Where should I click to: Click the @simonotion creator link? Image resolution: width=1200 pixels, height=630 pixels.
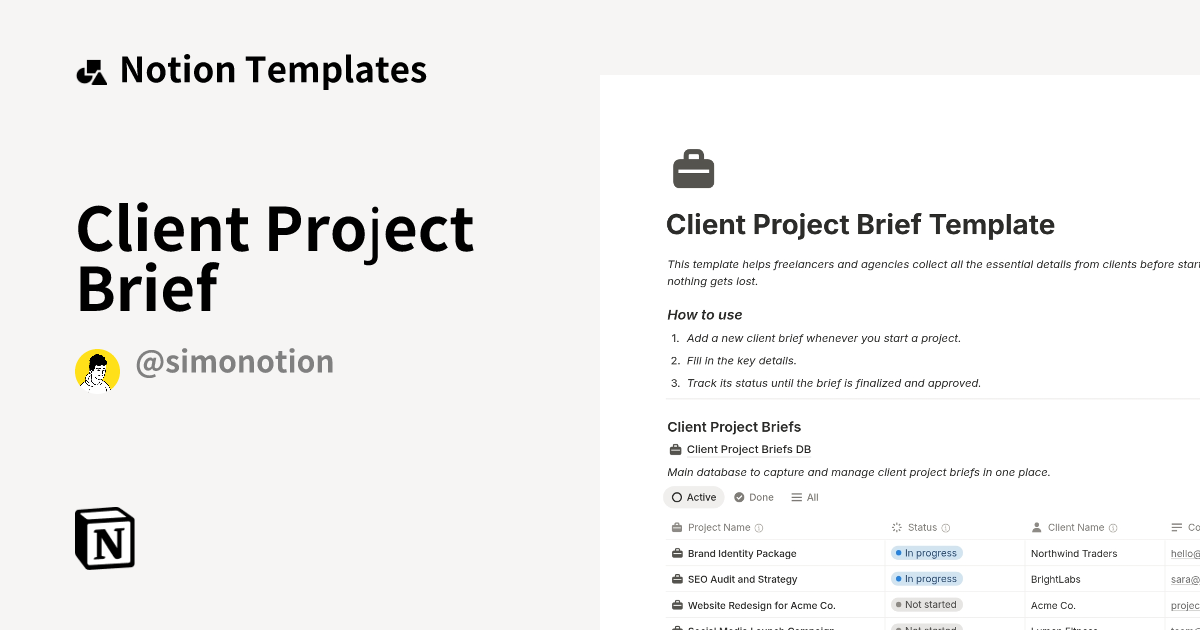tap(235, 362)
